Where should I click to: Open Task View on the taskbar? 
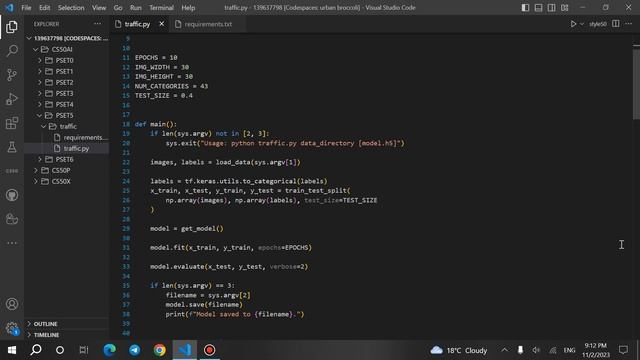pyautogui.click(x=84, y=350)
